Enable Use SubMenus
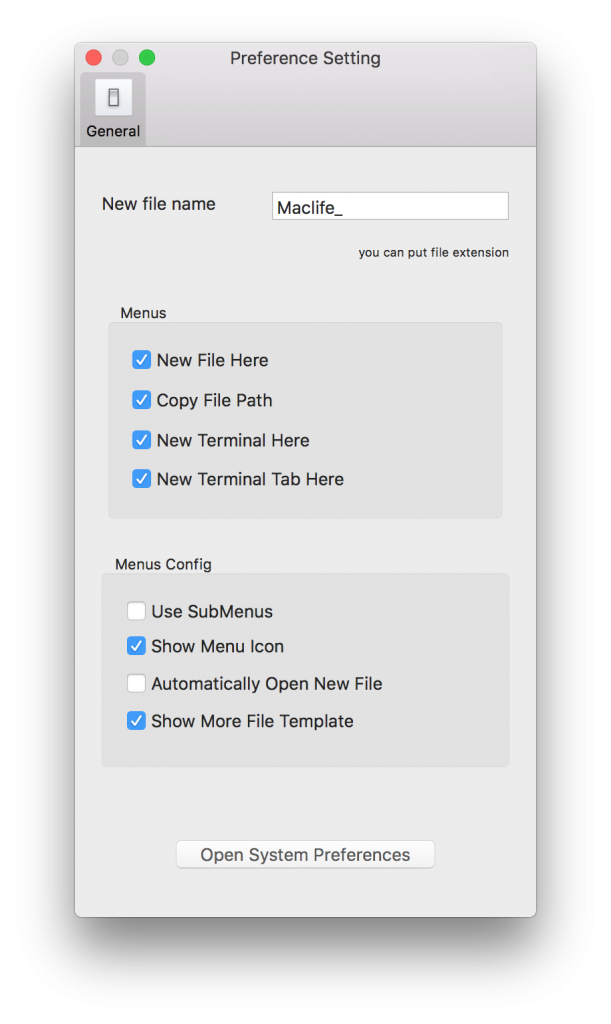 [136, 609]
